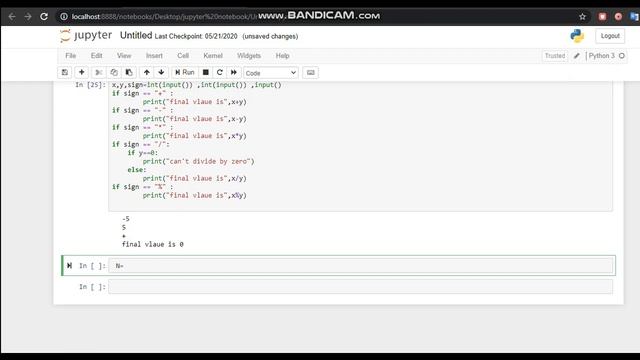Screen dimensions: 640x360
Task: Open the View menu
Action: coord(124,56)
